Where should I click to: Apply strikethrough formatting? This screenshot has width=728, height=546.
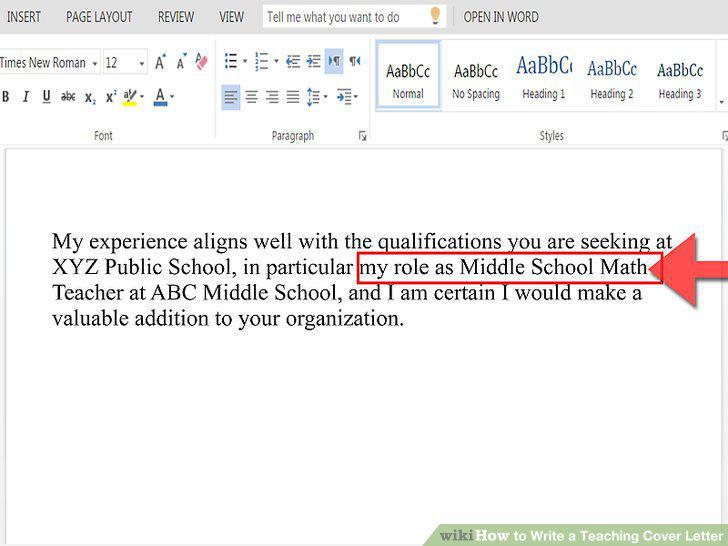(x=68, y=97)
